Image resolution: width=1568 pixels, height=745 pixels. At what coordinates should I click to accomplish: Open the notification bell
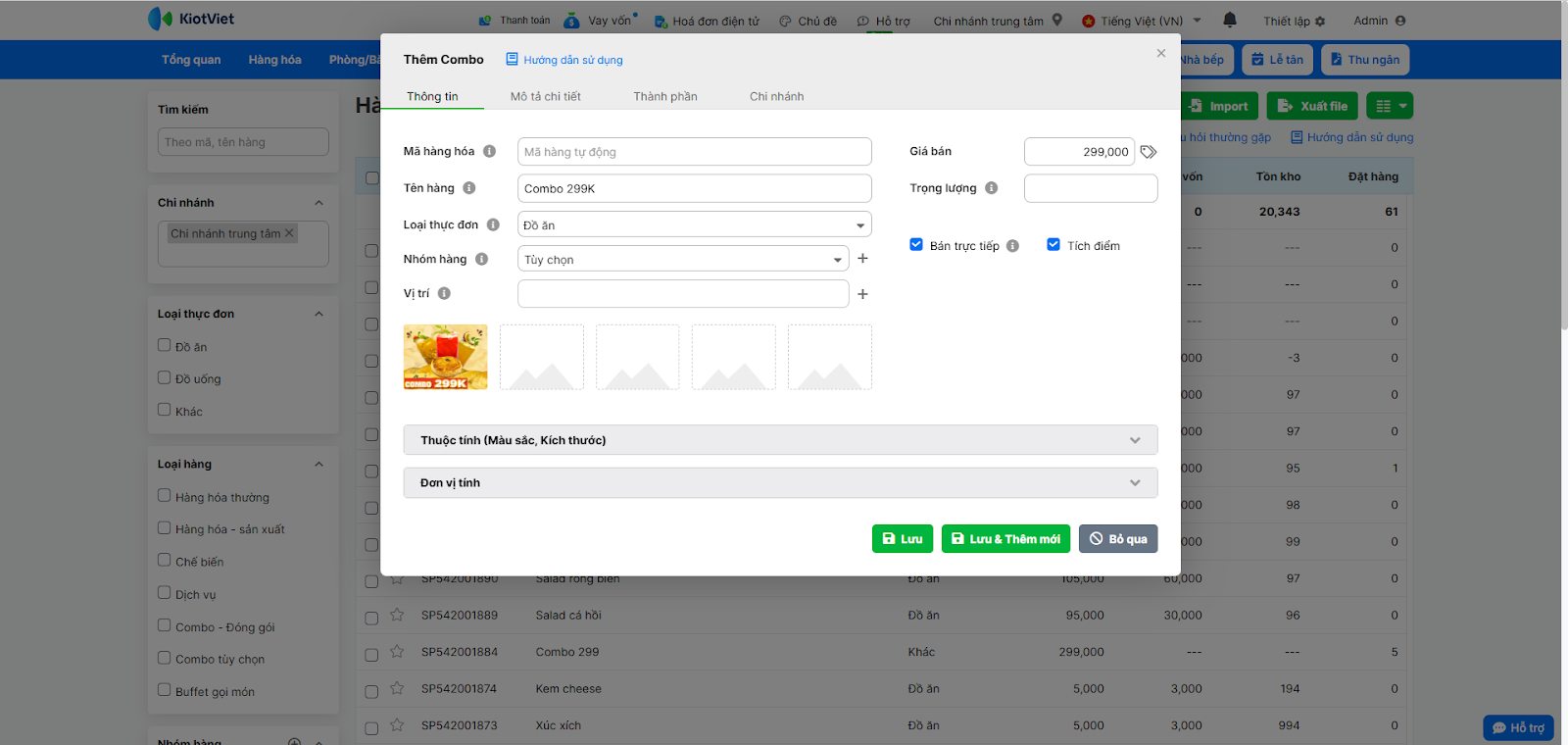coord(1230,20)
